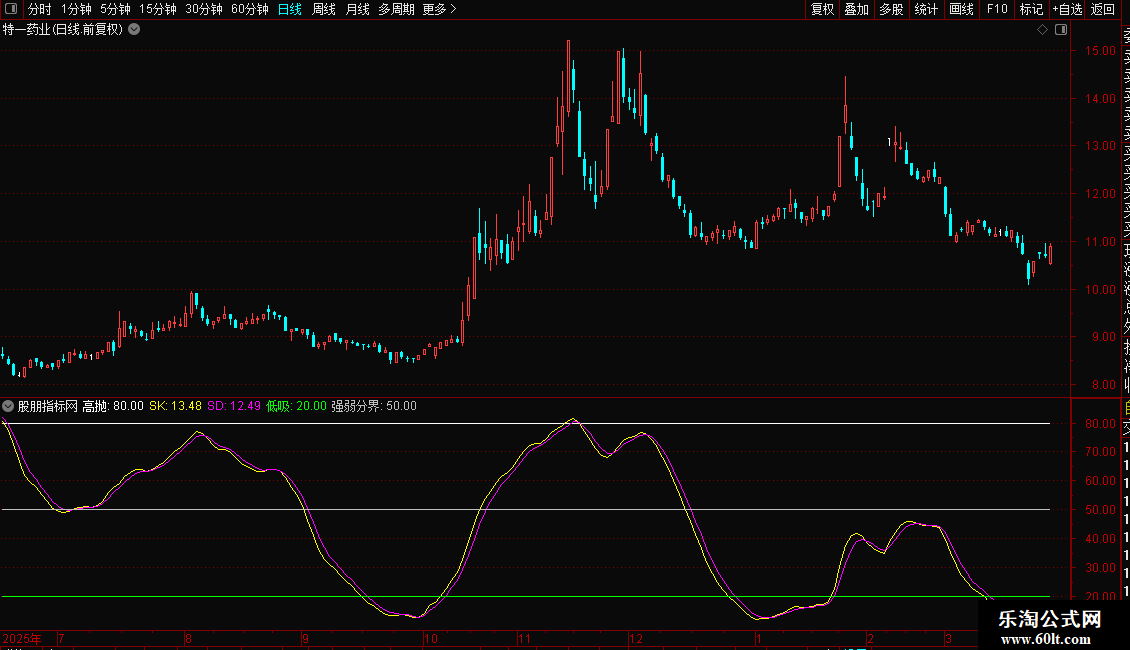Click month 8 marker on time axis
The height and width of the screenshot is (650, 1130).
[188, 638]
